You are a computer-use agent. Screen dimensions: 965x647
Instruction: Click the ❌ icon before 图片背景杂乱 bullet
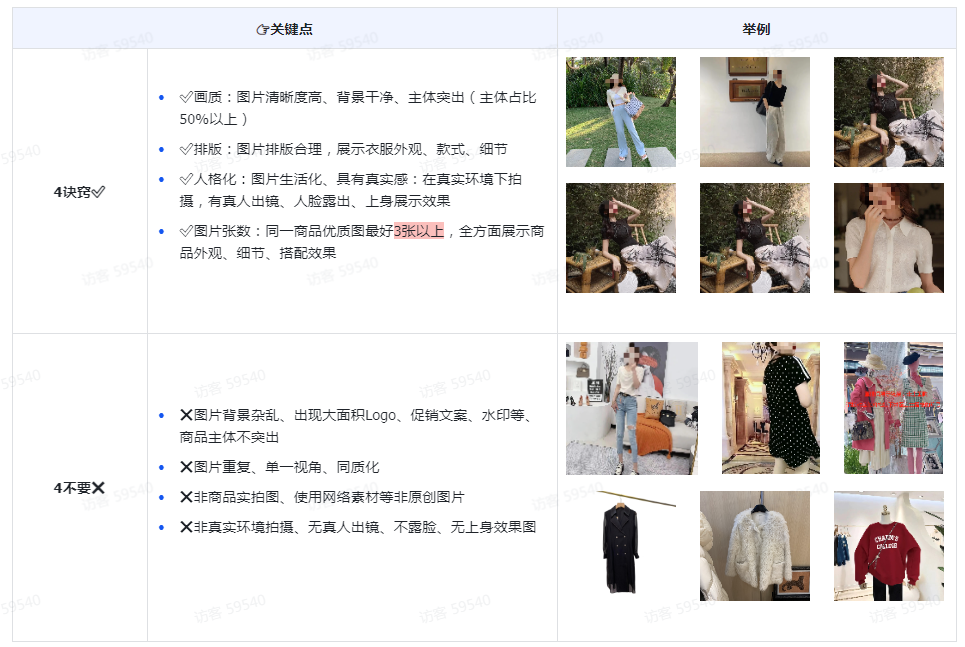pyautogui.click(x=186, y=415)
